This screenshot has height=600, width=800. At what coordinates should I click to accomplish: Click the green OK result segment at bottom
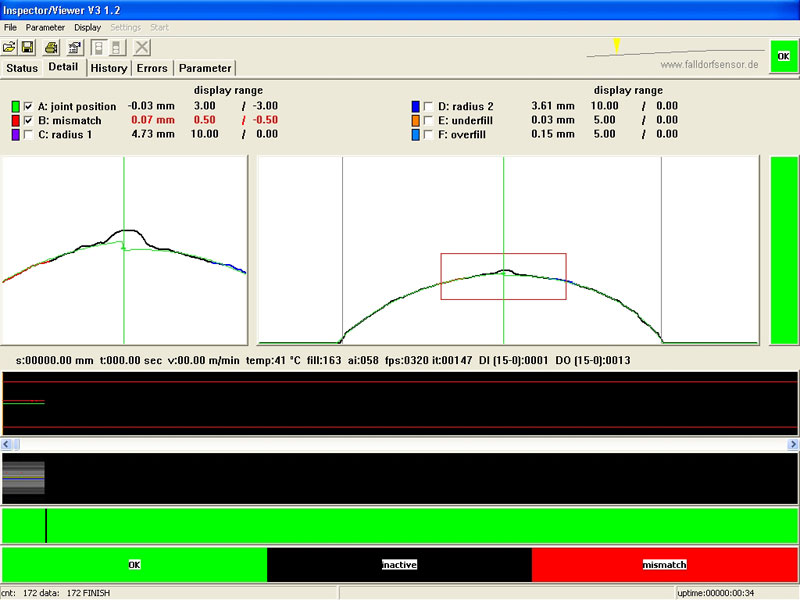[135, 565]
